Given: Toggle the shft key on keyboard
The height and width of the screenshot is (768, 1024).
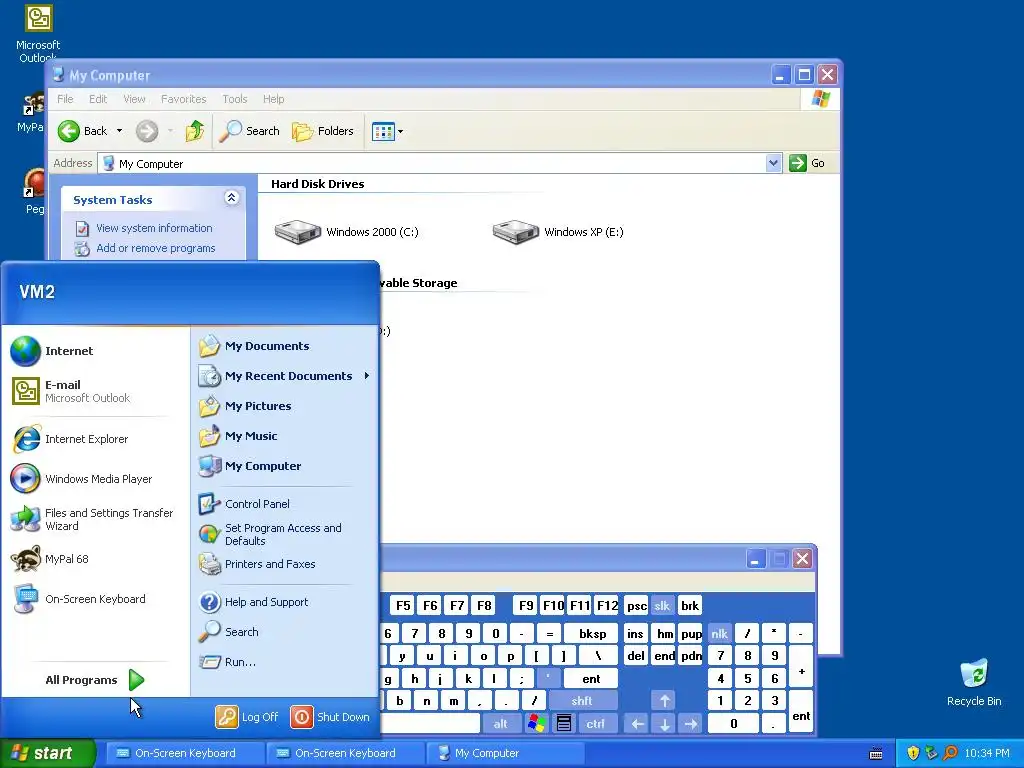Looking at the screenshot, I should point(582,701).
